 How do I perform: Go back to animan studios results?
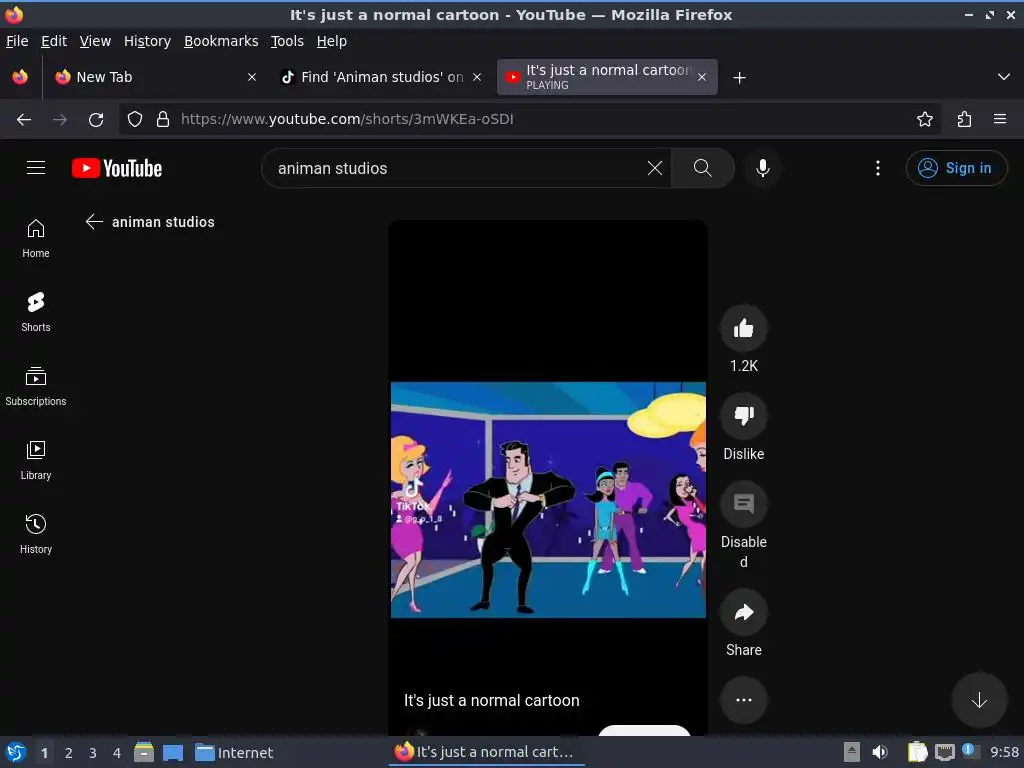[x=94, y=221]
